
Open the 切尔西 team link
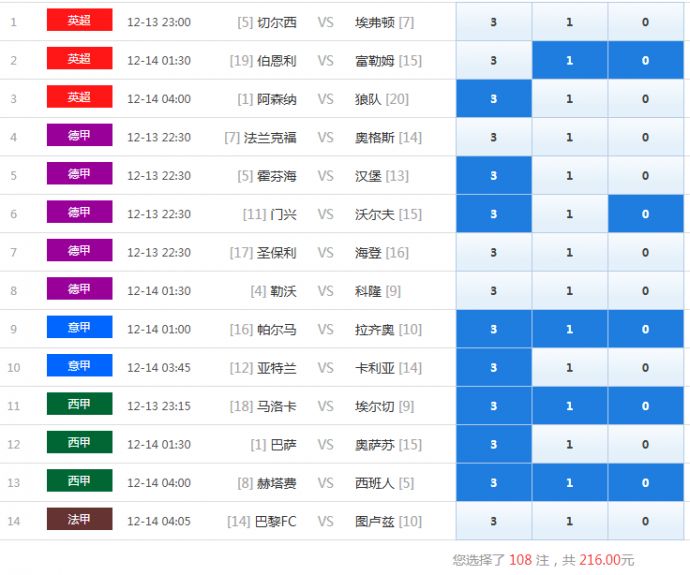tap(277, 22)
